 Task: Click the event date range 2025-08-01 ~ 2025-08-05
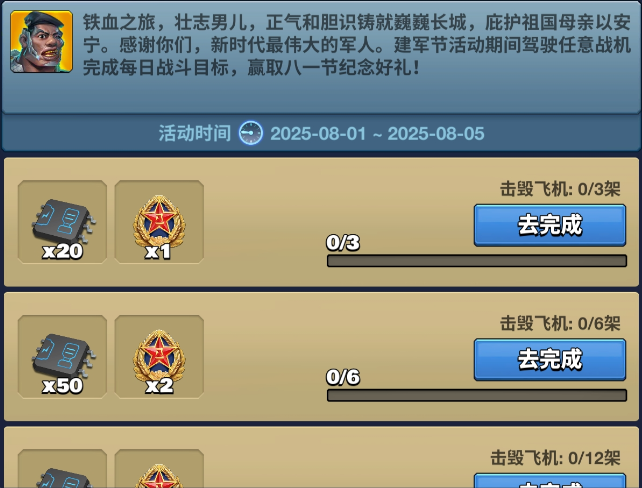(x=377, y=133)
